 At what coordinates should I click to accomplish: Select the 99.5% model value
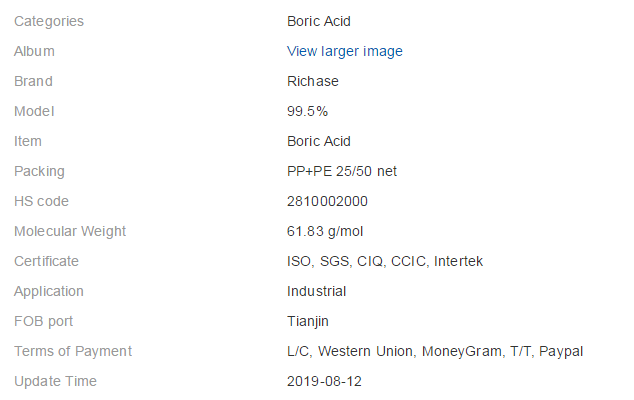tap(307, 111)
